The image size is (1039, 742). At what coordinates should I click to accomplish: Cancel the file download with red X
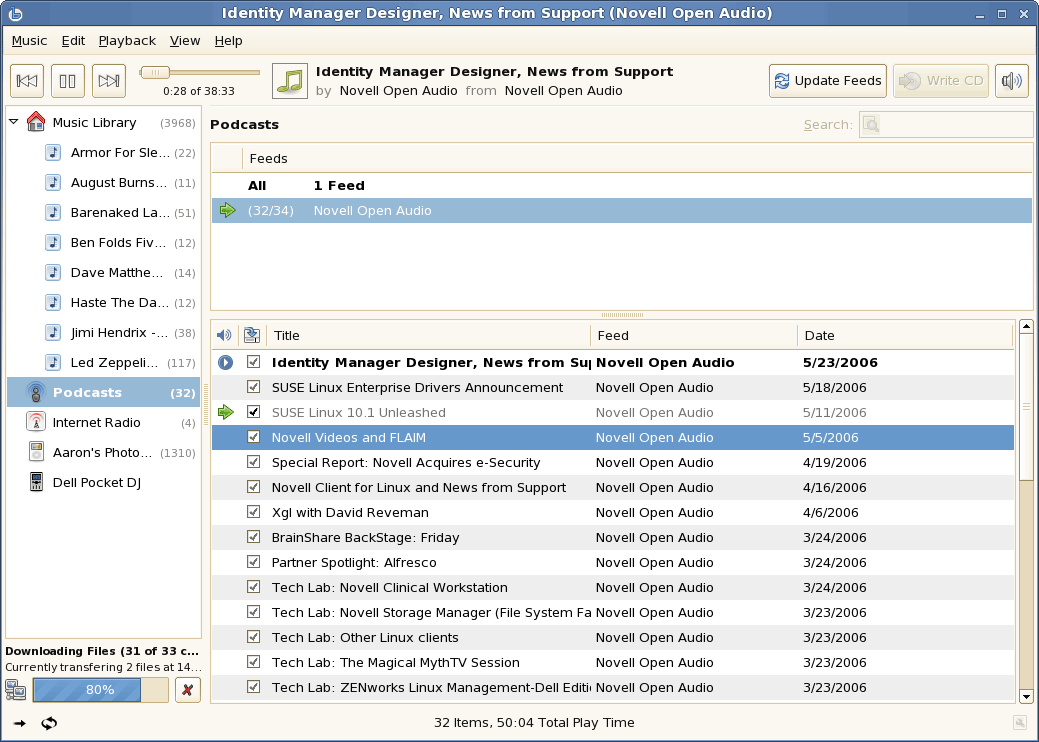(188, 689)
